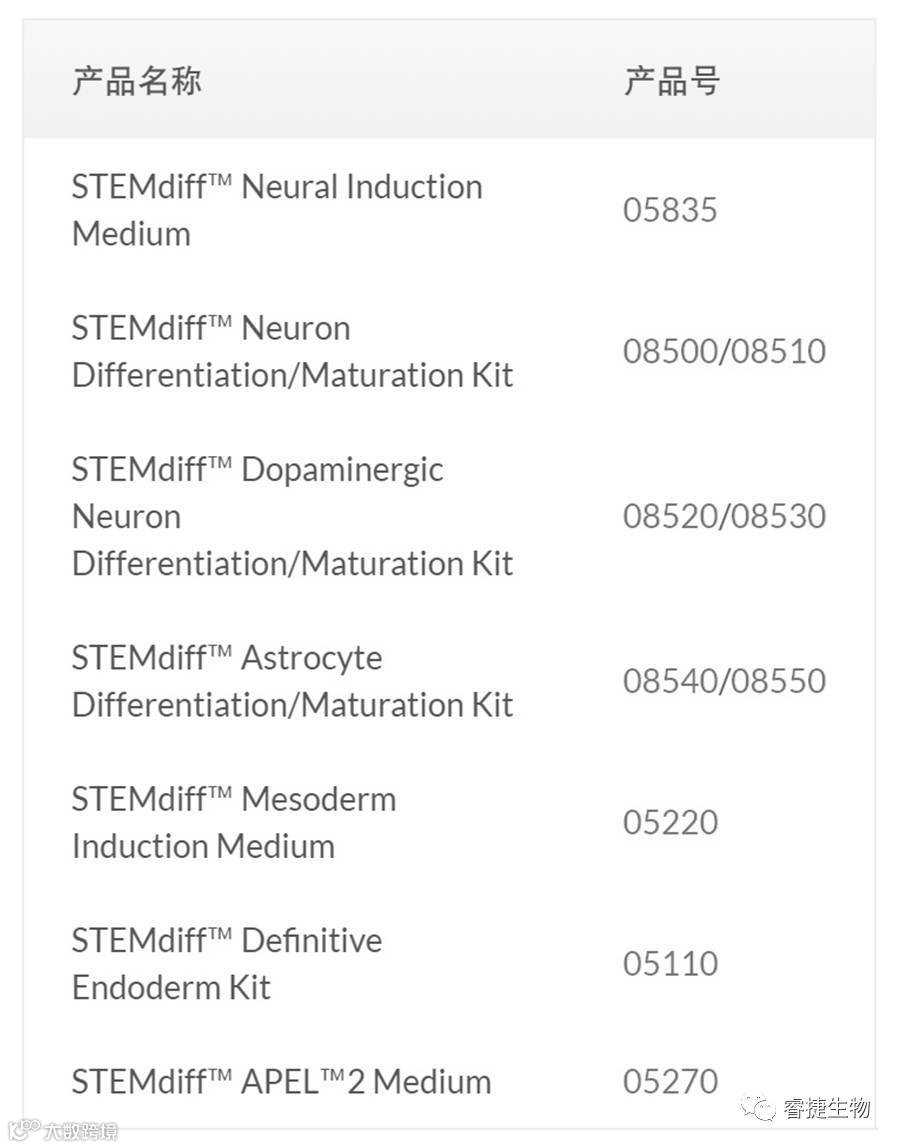
Task: Click product number 08520/08530
Action: 724,516
